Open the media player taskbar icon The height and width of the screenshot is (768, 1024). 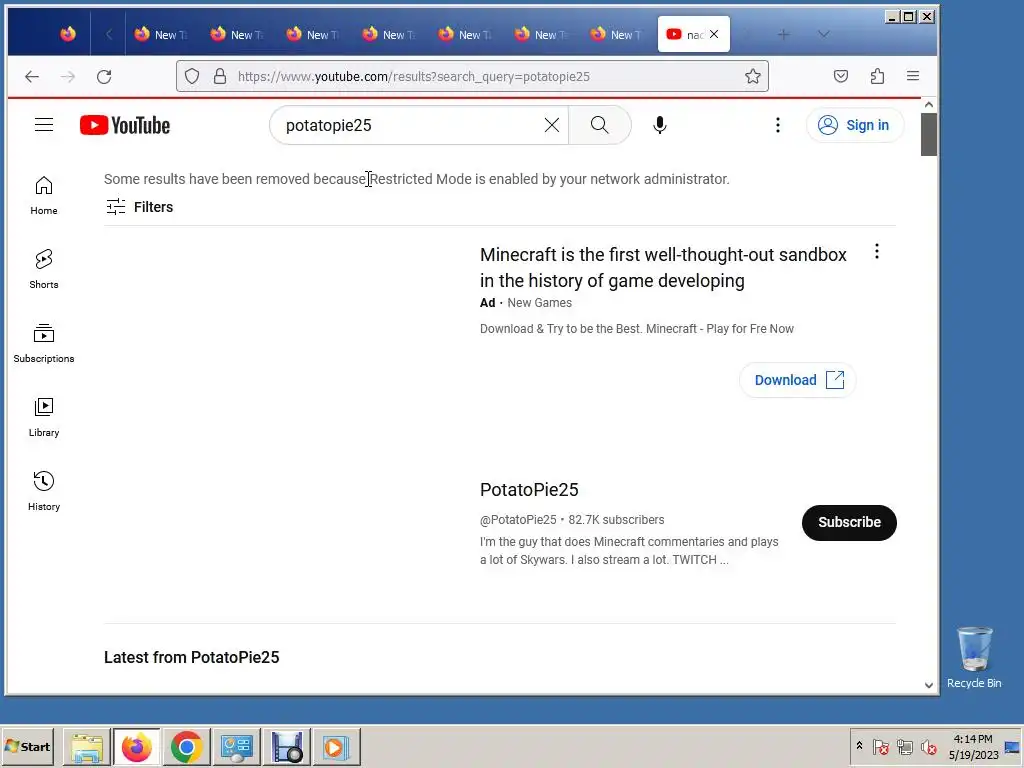click(336, 746)
